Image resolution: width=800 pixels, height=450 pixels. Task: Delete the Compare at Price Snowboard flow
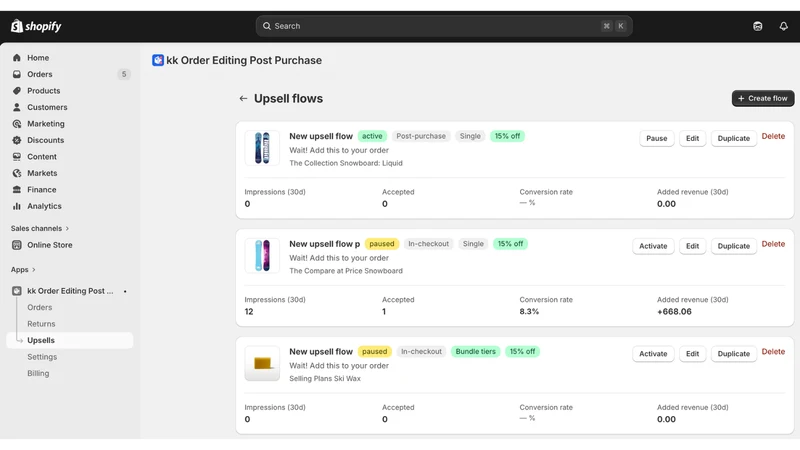[x=773, y=244]
